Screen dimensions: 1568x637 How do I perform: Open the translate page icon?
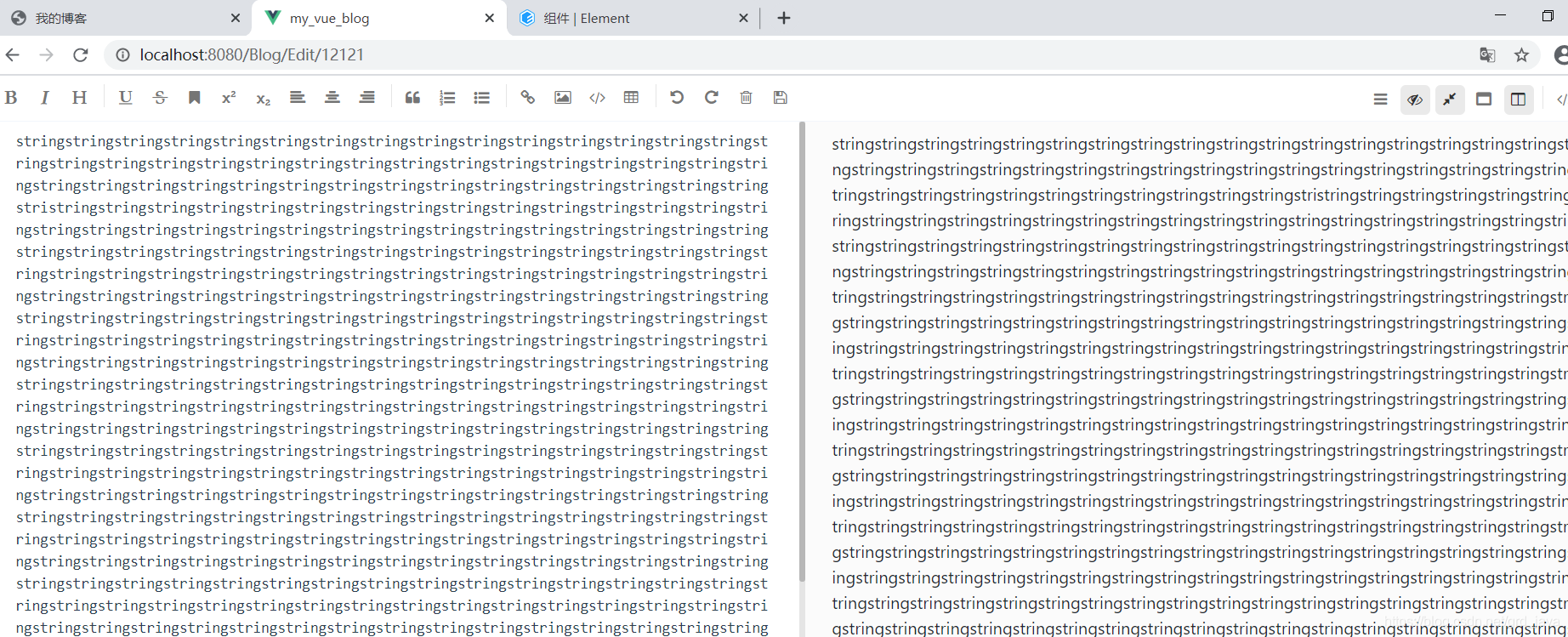click(x=1487, y=54)
